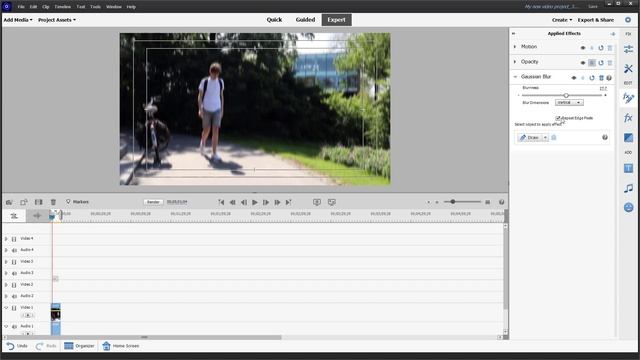Open the Graphics smiley icon in sidebar
The height and width of the screenshot is (360, 640).
click(628, 207)
